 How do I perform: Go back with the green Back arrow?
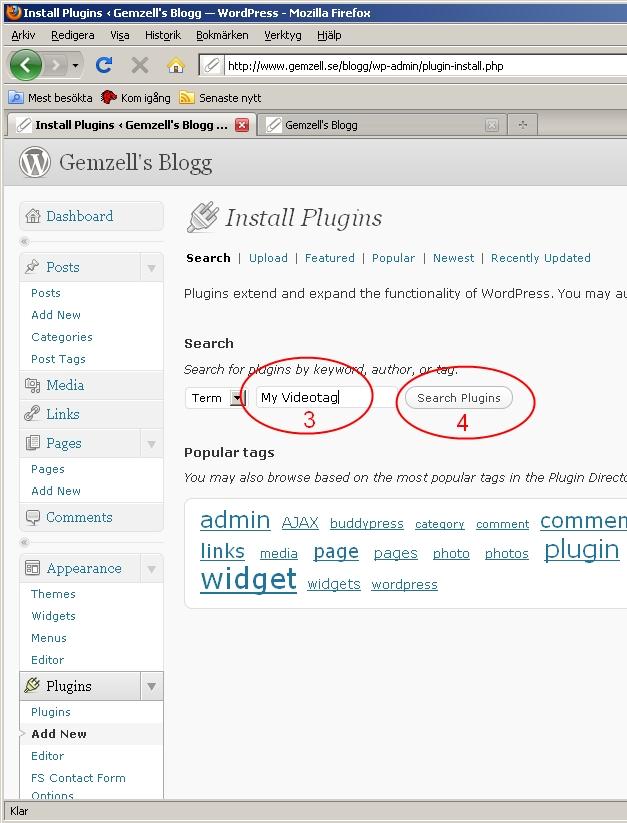pos(26,65)
